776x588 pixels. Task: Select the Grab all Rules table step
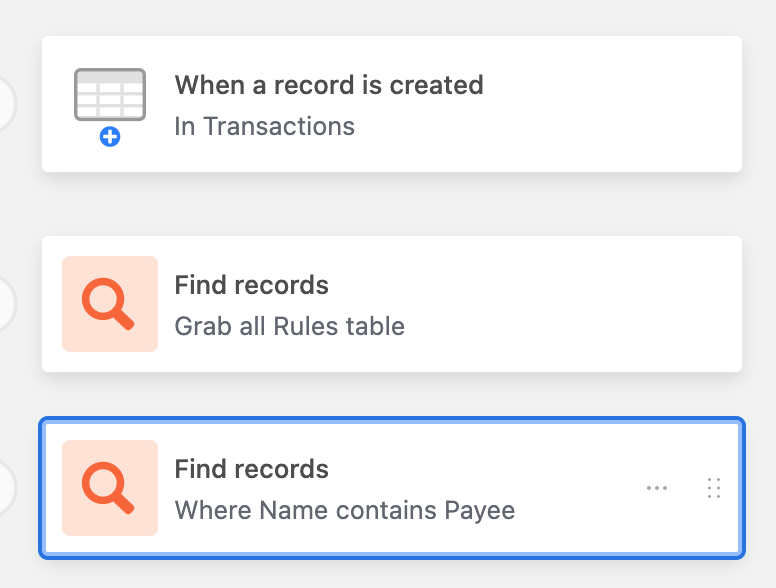click(x=392, y=304)
